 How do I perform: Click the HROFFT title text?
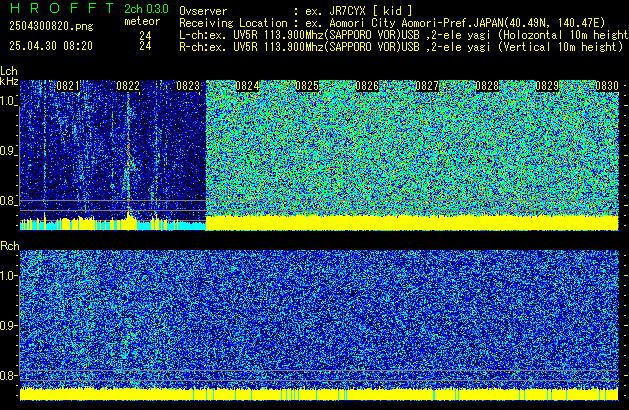click(x=62, y=8)
